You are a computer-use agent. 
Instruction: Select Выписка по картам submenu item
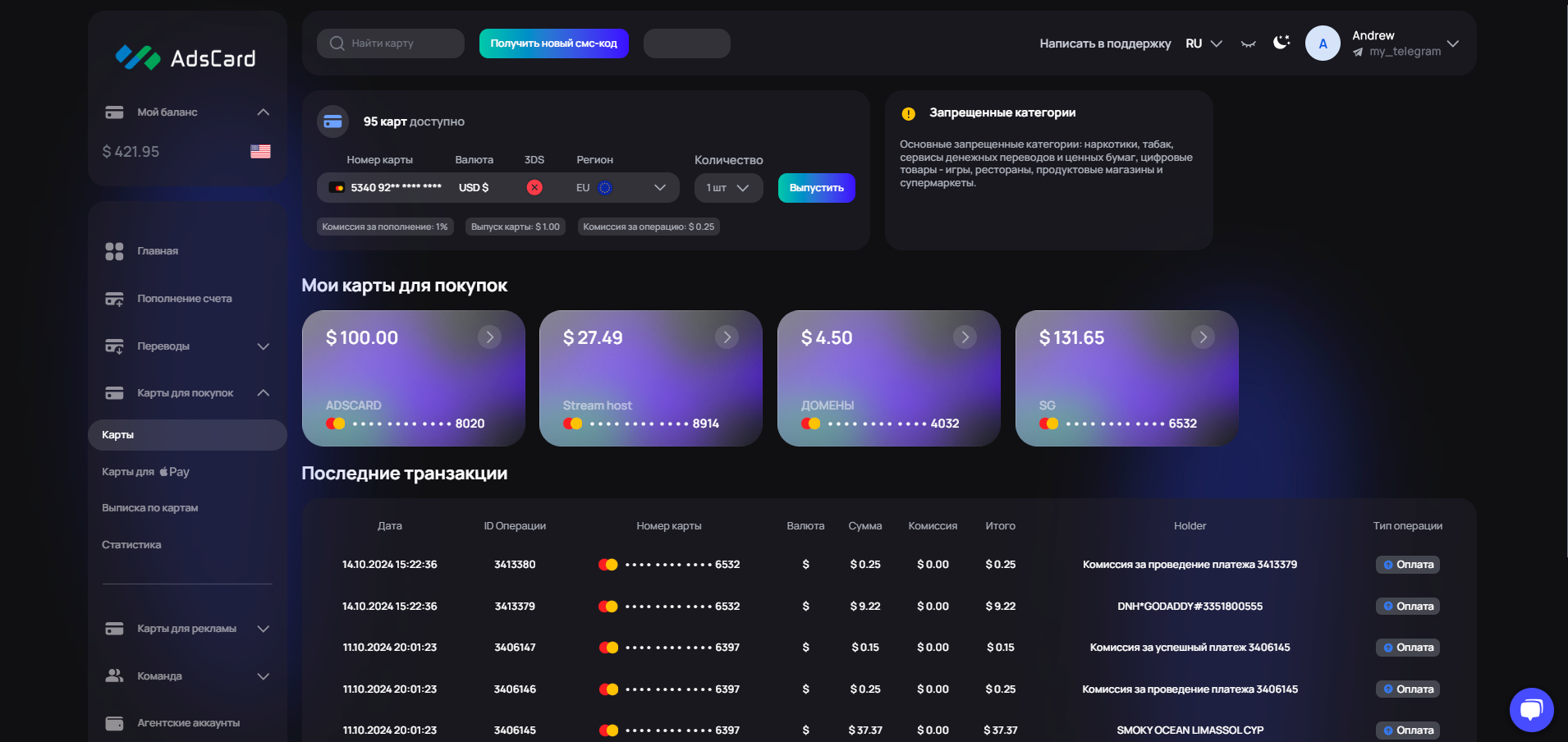[150, 508]
